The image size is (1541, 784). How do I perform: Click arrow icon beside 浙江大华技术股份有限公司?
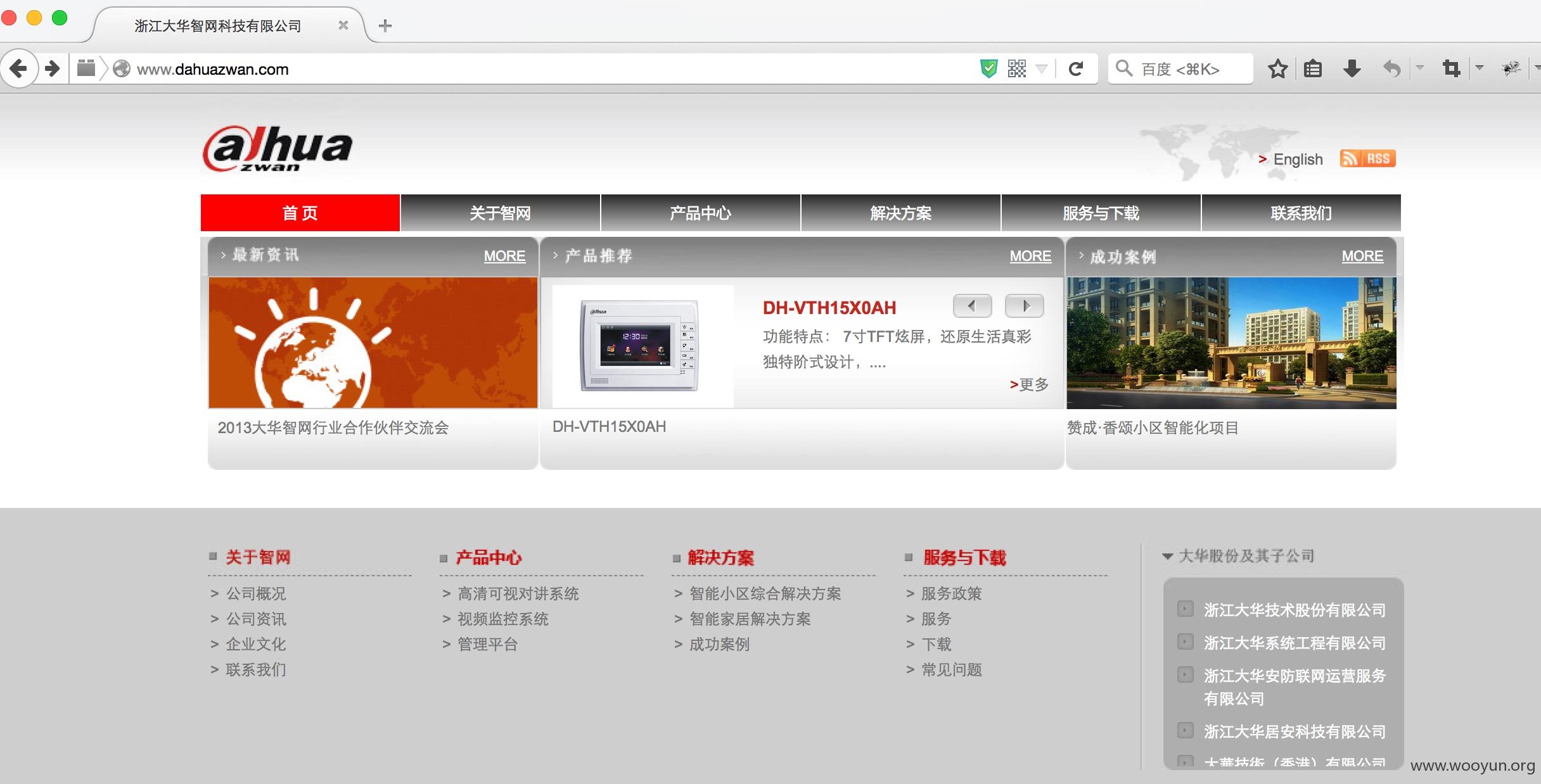tap(1185, 609)
